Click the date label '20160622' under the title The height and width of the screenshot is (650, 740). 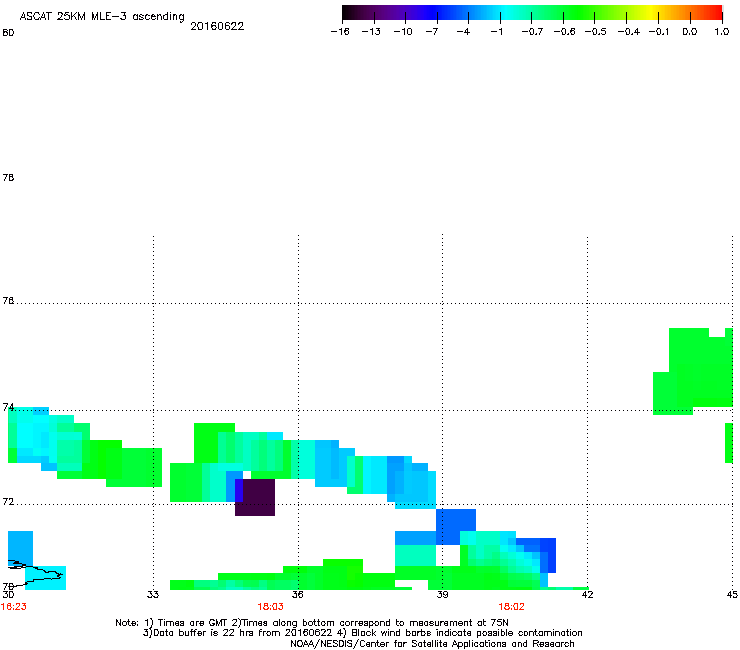click(x=217, y=26)
